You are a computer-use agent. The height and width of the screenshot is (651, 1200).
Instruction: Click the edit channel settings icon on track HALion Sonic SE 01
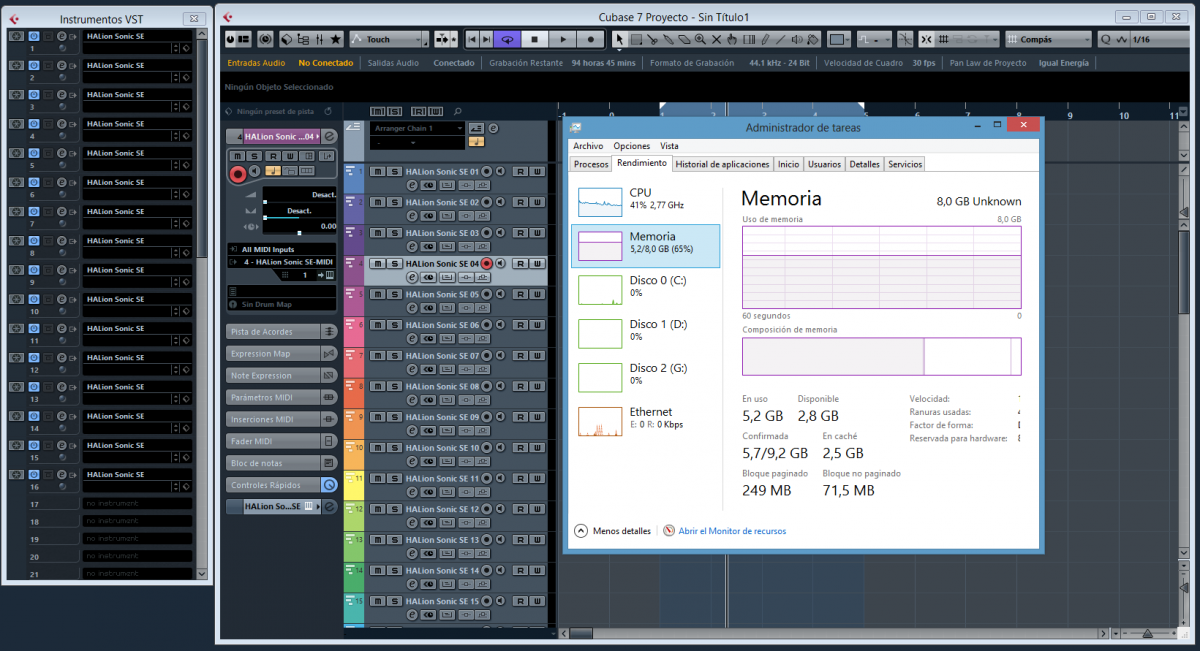click(x=412, y=185)
